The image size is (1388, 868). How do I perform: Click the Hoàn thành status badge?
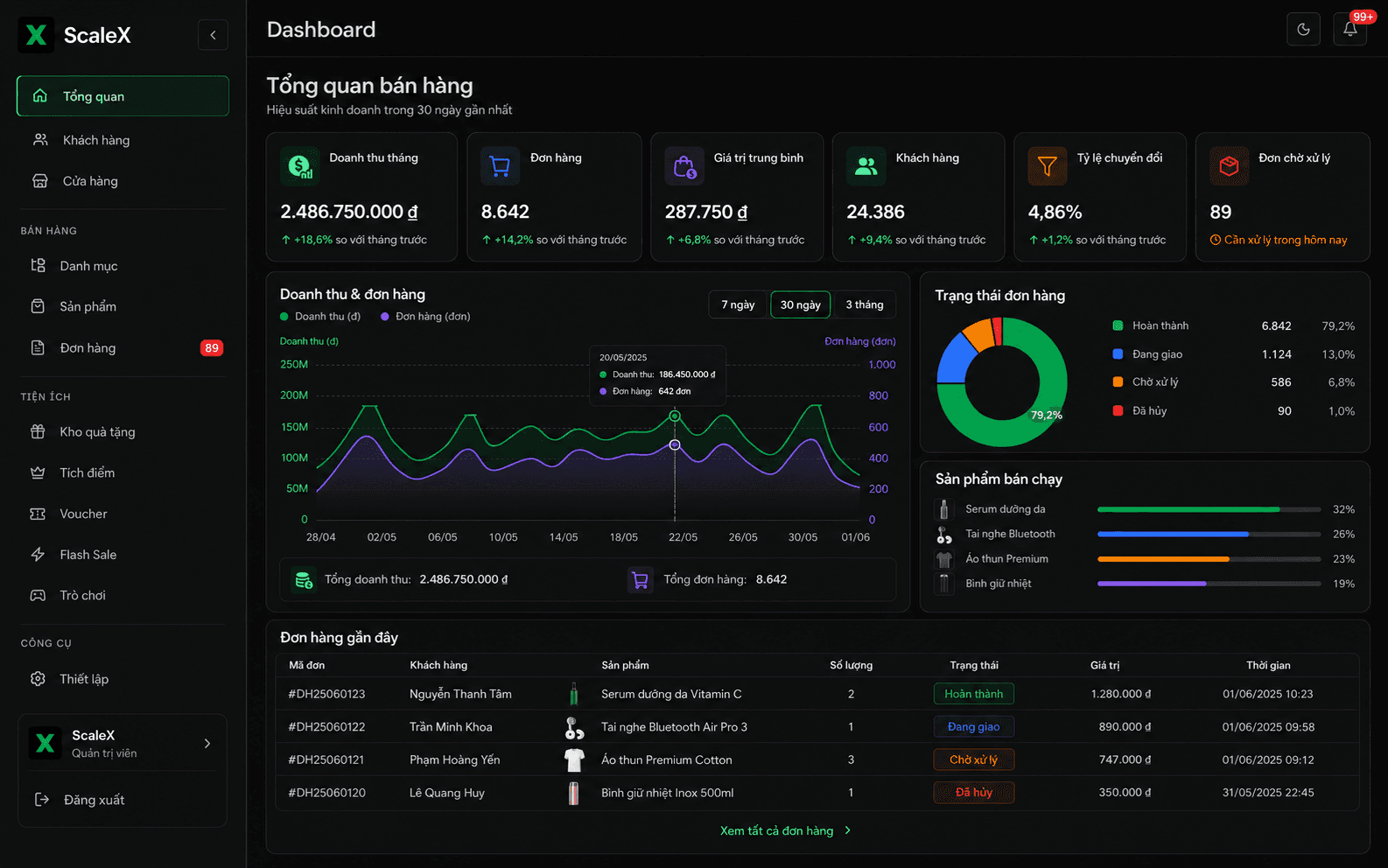(974, 694)
